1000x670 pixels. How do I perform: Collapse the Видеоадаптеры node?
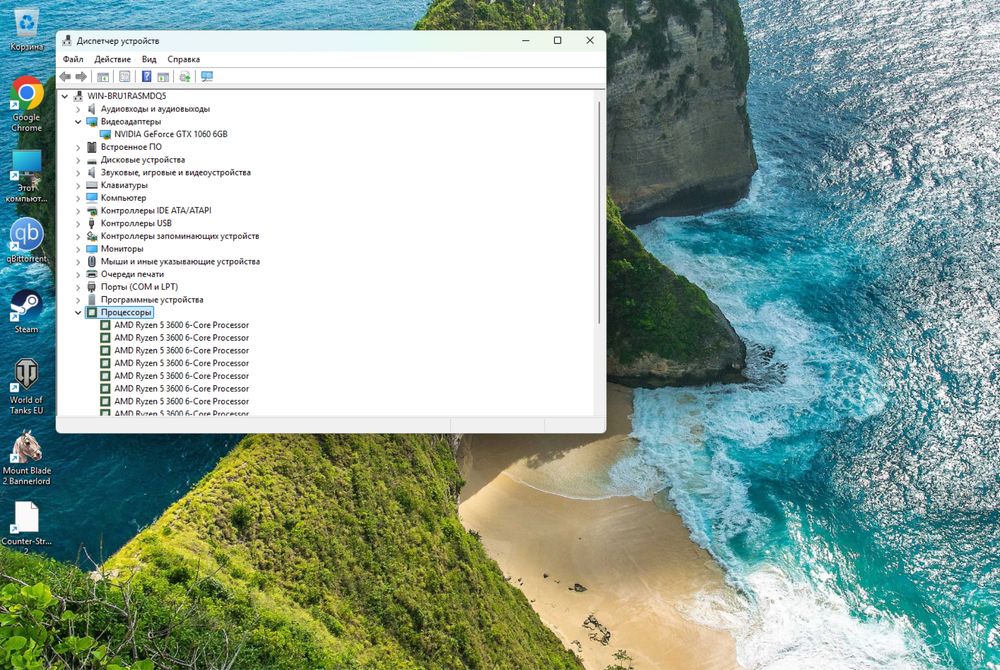tap(78, 122)
